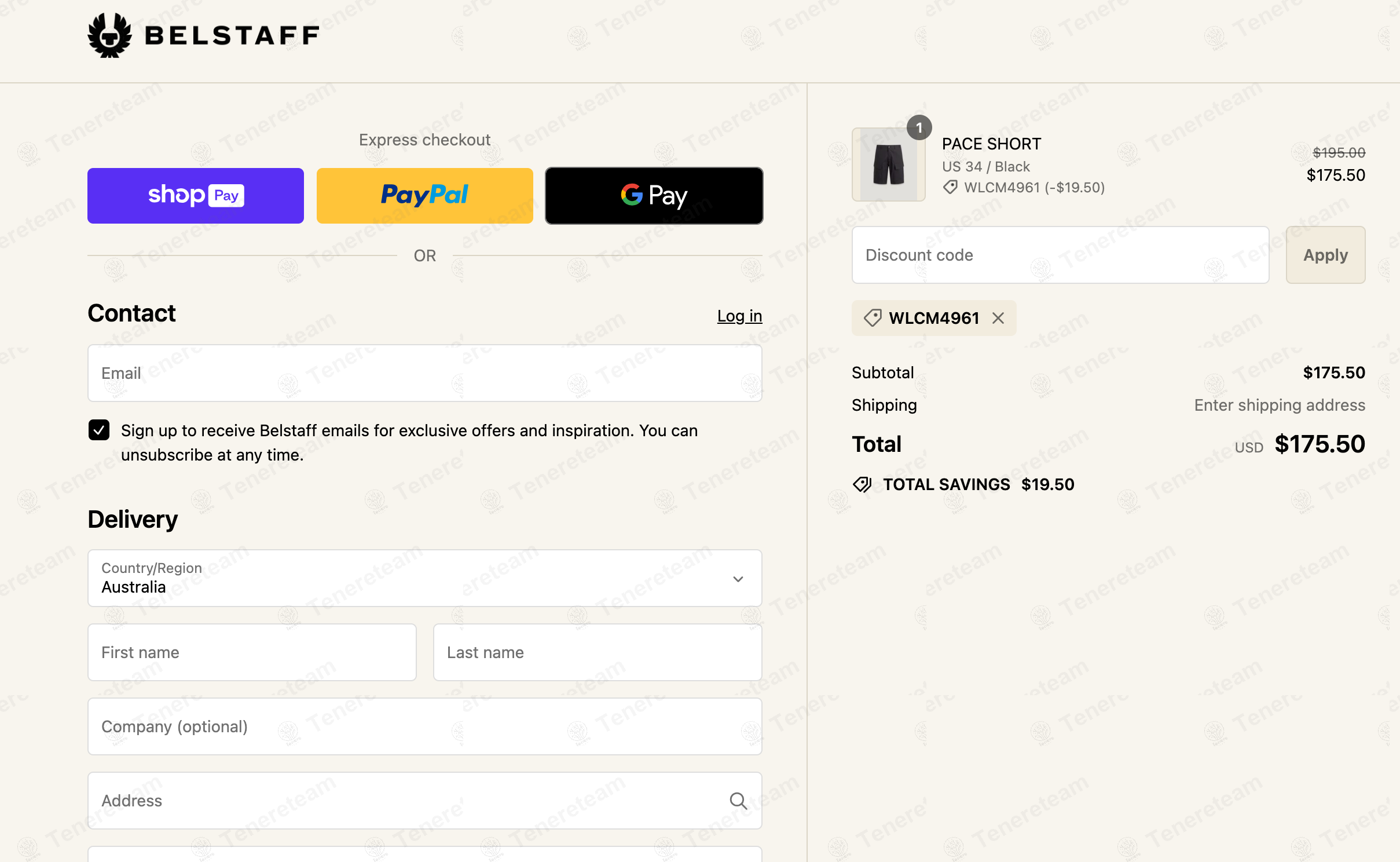Click the tag icon on WLCM4961 chip
The width and height of the screenshot is (1400, 862).
873,318
